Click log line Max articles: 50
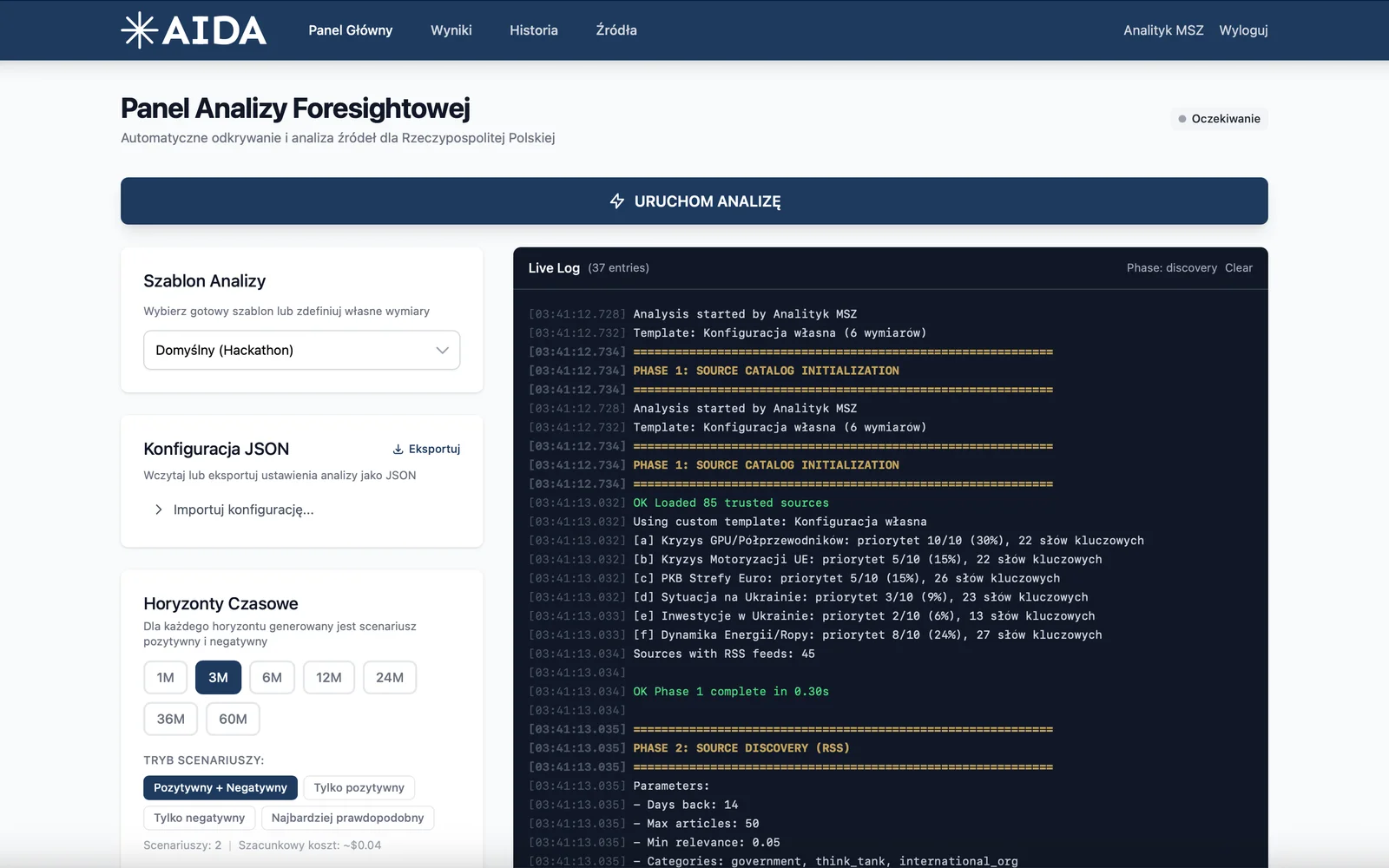1389x868 pixels. click(696, 824)
